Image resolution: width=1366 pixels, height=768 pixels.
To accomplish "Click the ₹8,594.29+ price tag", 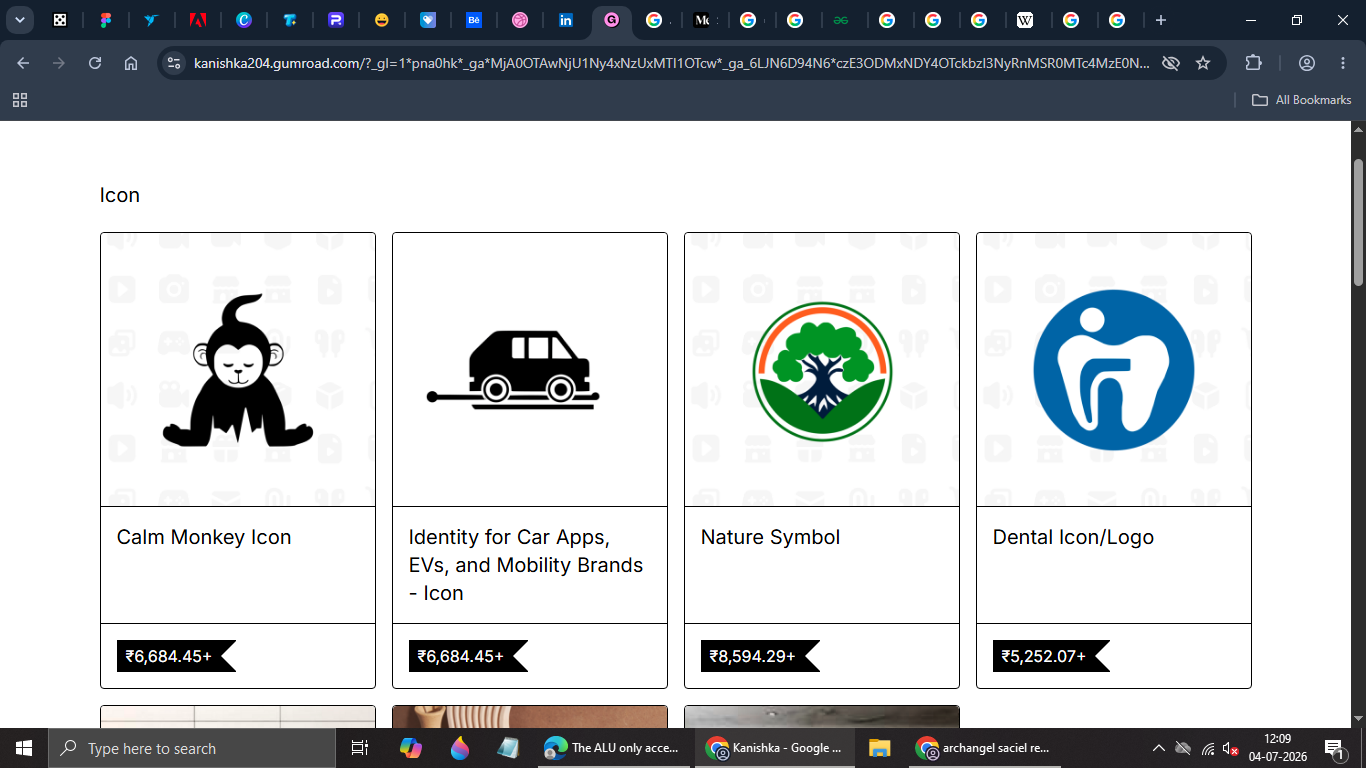I will pyautogui.click(x=760, y=656).
